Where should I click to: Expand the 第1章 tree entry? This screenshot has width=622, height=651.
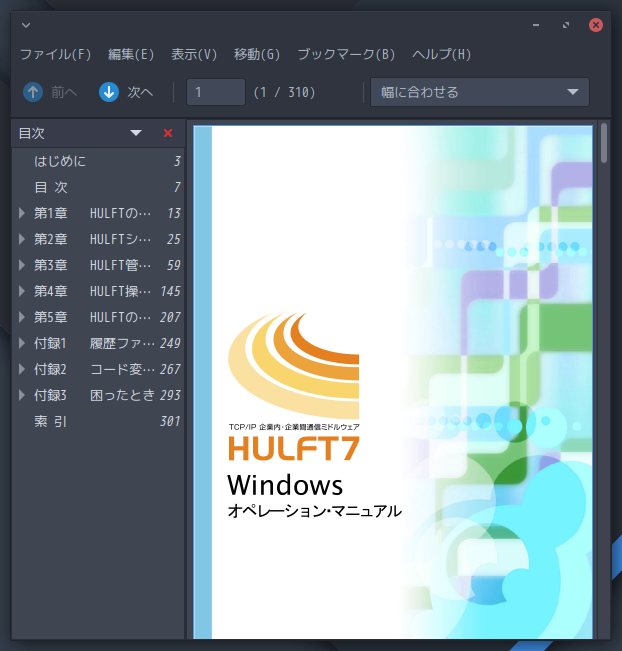22,213
